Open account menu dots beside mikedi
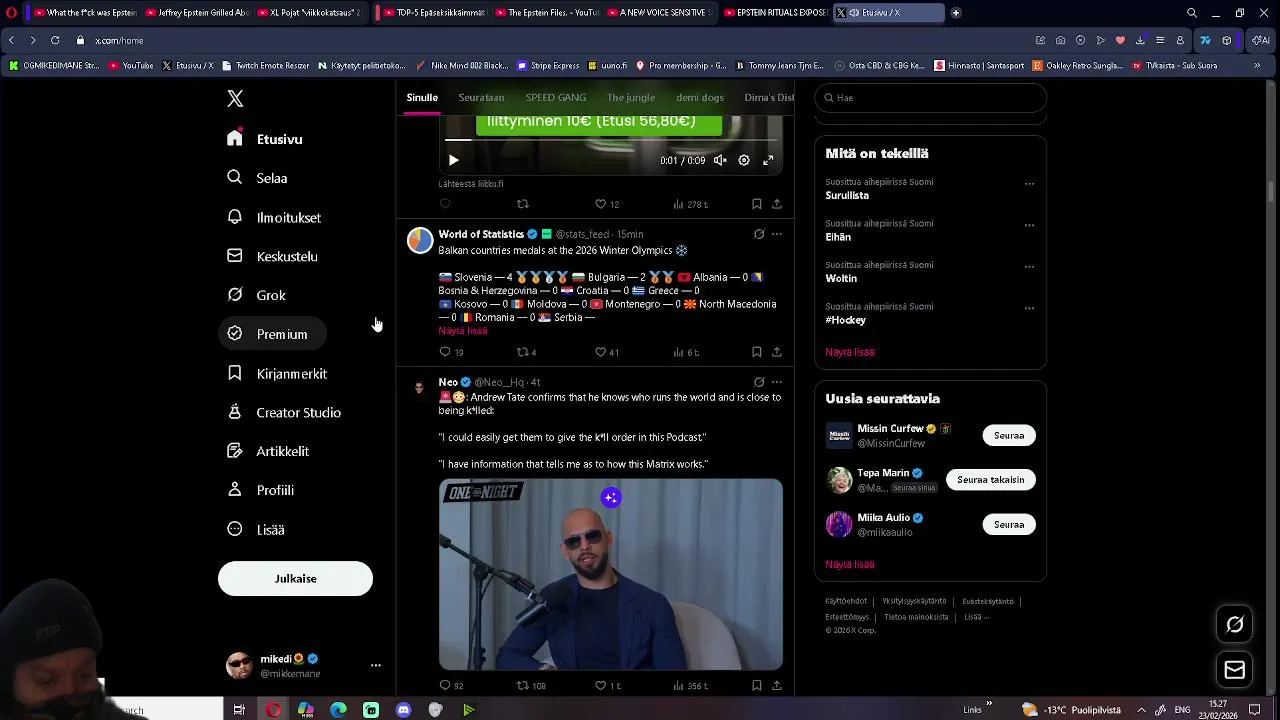The width and height of the screenshot is (1280, 720). point(376,665)
